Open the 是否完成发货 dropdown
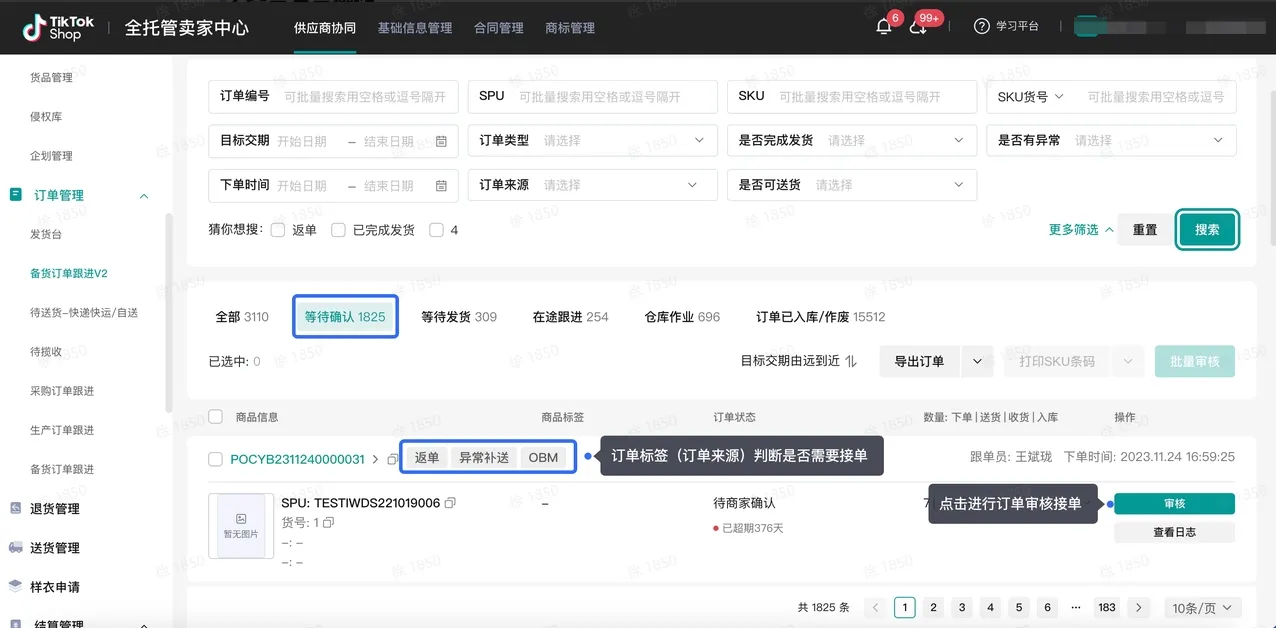The width and height of the screenshot is (1276, 628). pyautogui.click(x=852, y=141)
